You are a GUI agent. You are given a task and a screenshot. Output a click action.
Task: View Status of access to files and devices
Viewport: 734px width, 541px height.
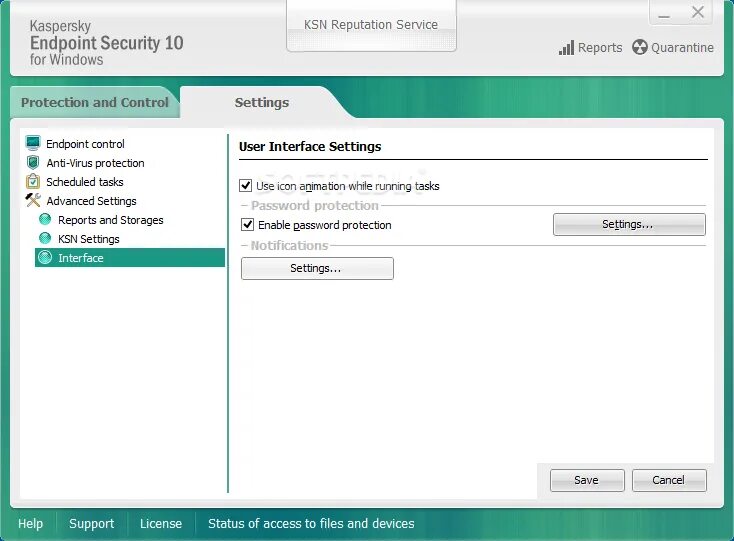[x=311, y=524]
